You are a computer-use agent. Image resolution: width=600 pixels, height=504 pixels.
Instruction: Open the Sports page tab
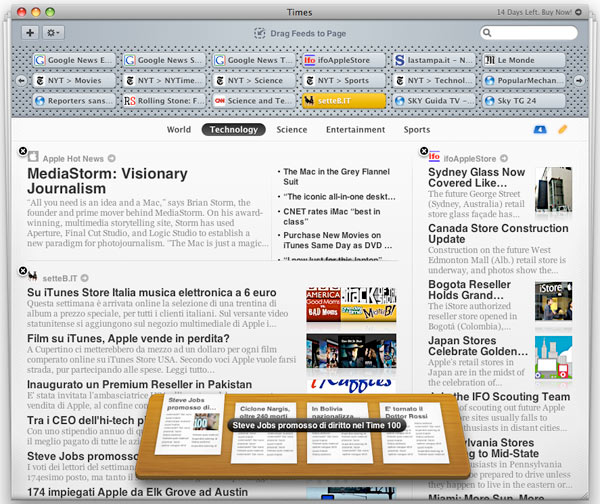point(417,130)
